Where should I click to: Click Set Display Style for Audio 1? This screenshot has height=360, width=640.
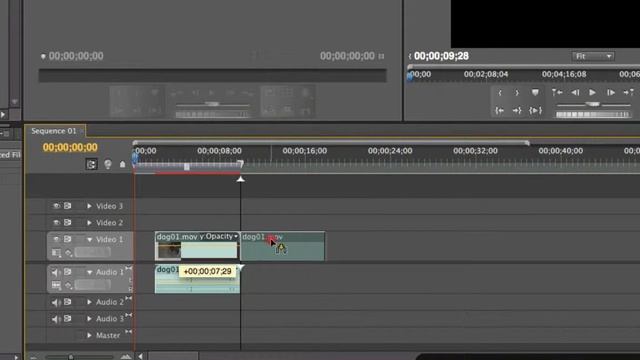(x=56, y=285)
